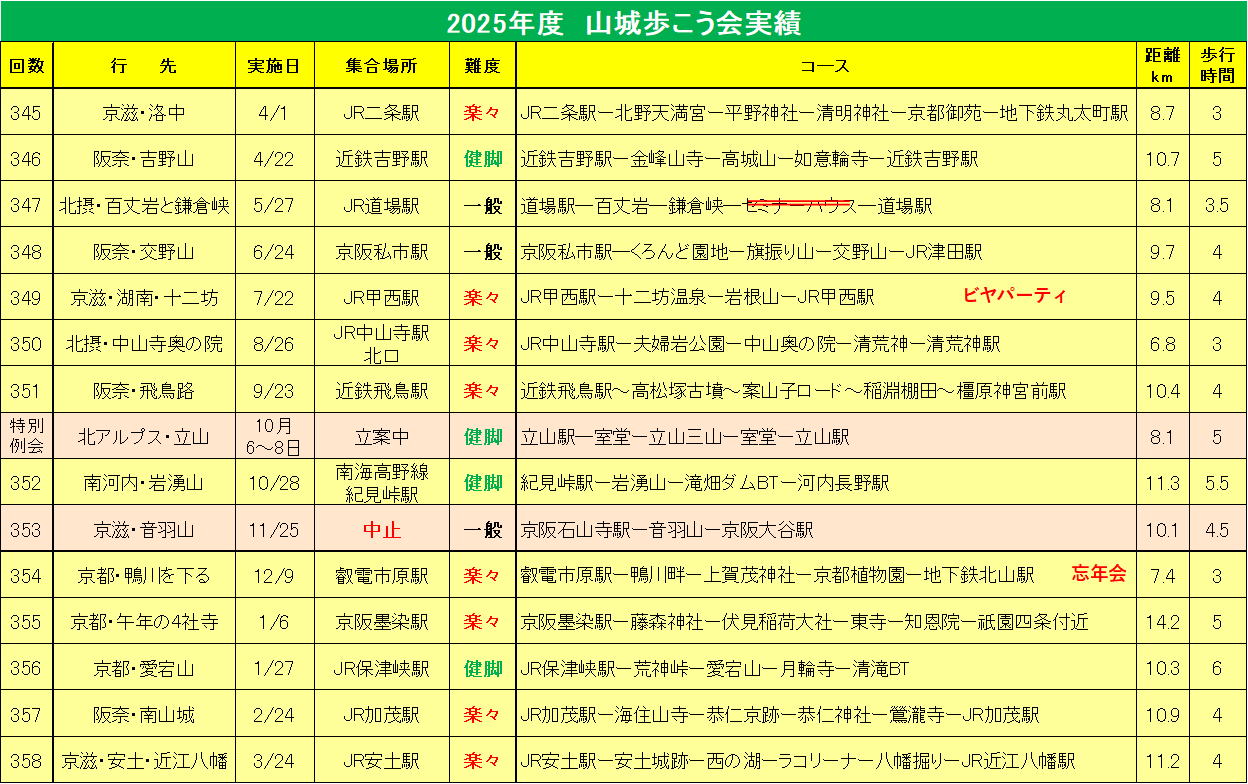
Task: Select the 特別例会 row label
Action: (27, 436)
